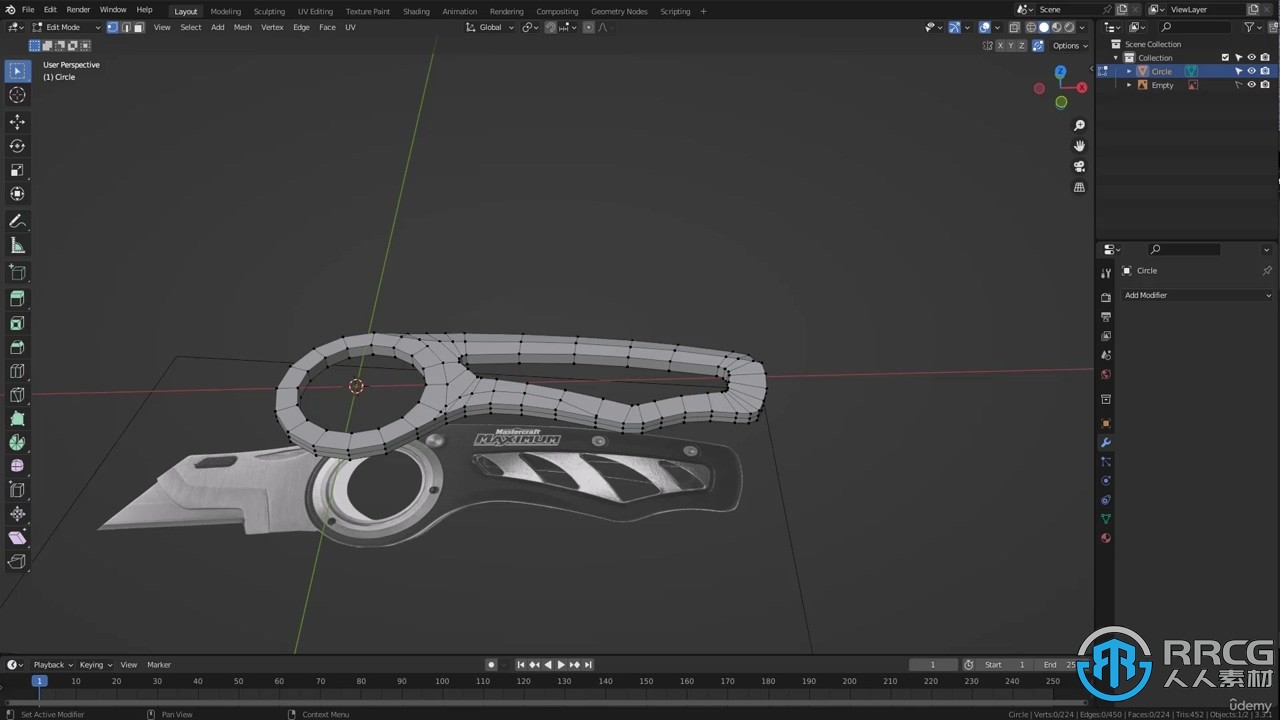Hide the Circle object in viewport
Viewport: 1280px width, 720px height.
[1251, 71]
